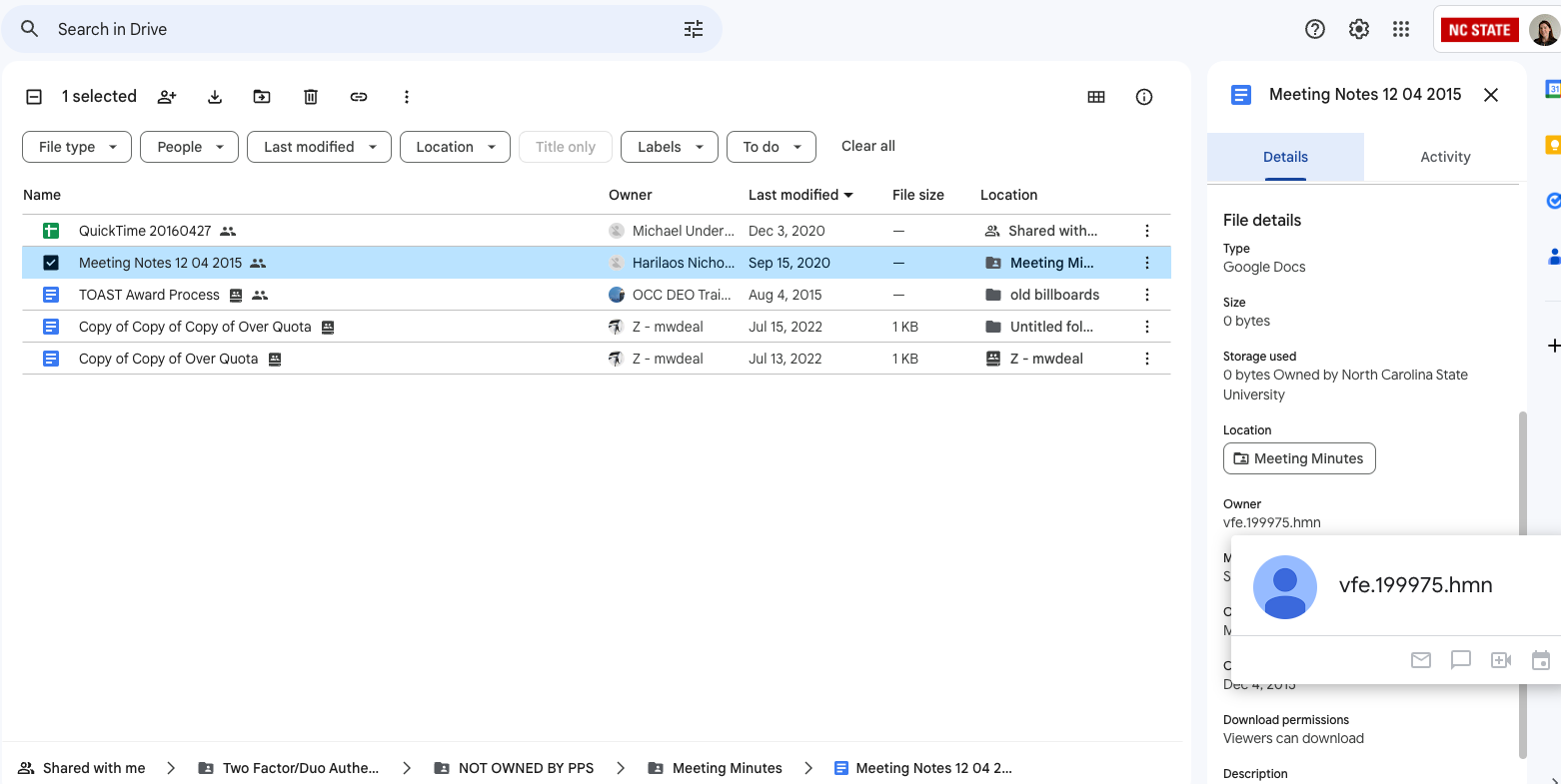Switch to grid layout view
The width and height of the screenshot is (1561, 784).
coord(1096,97)
